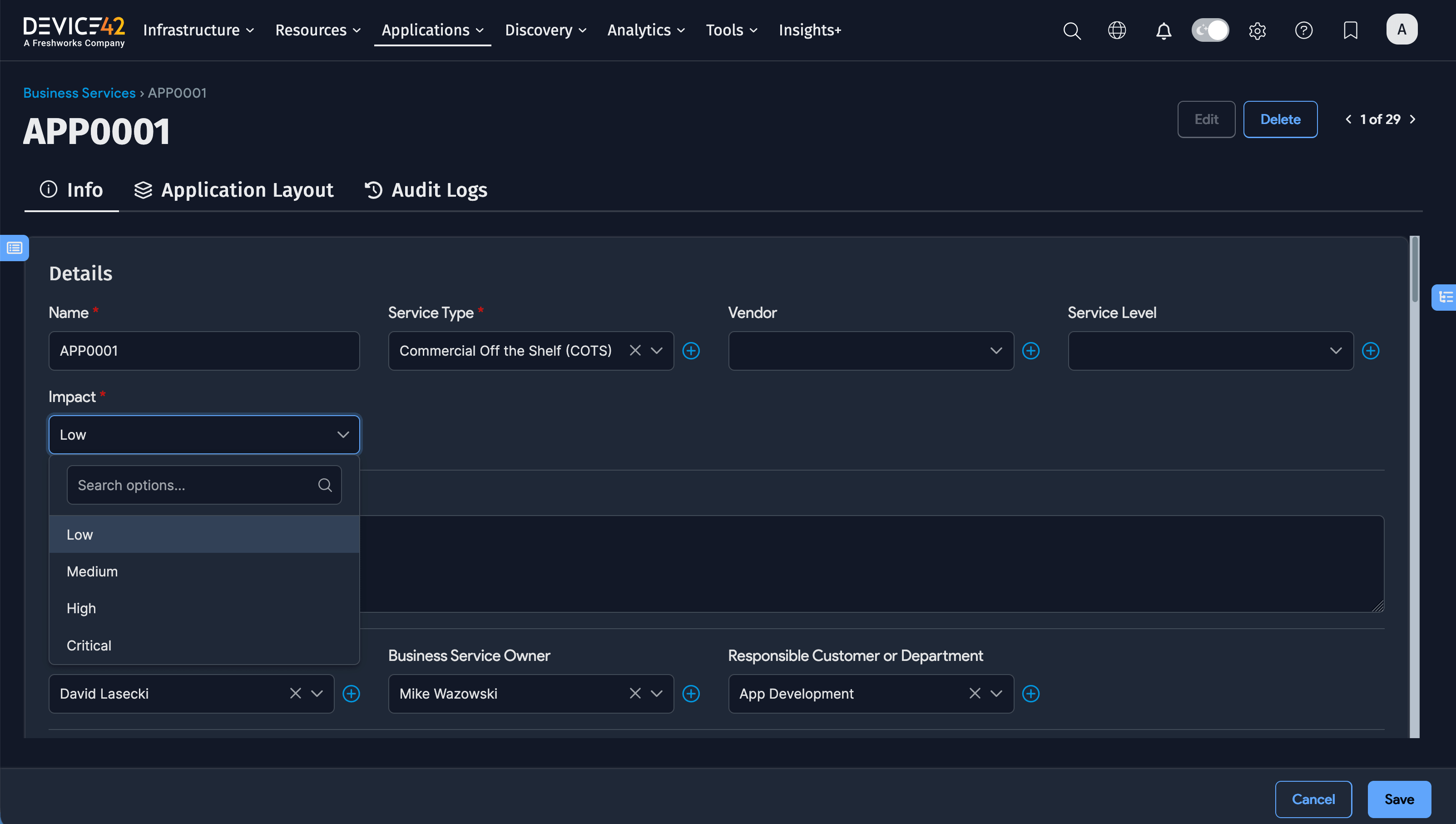Add new Business Service Owner plus icon
This screenshot has width=1456, height=824.
(691, 694)
